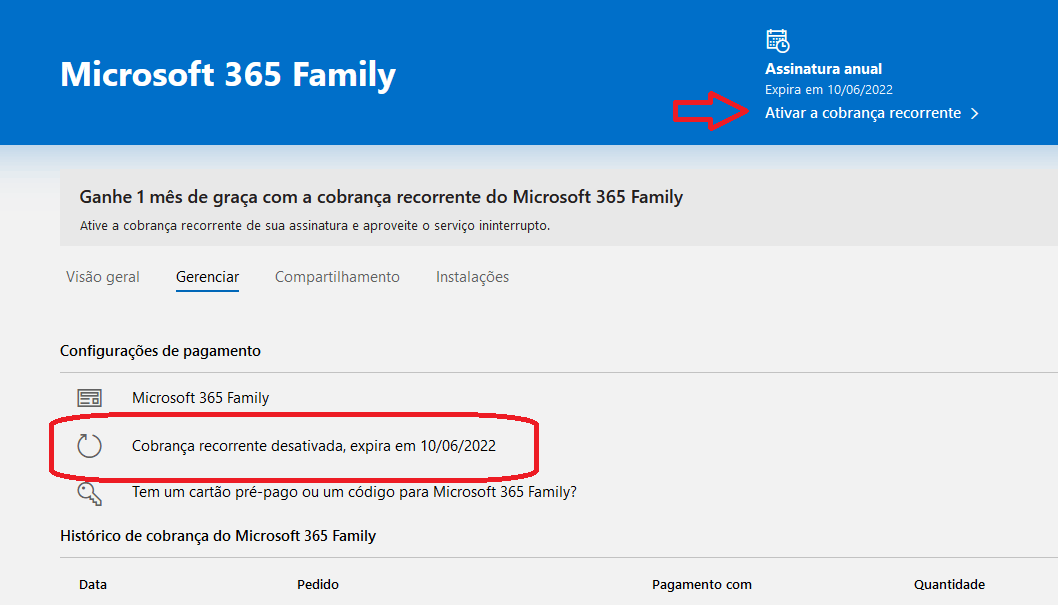Click 'Cobrança recorrente desativada, expira em 10/06/2022'
The width and height of the screenshot is (1058, 605).
coord(314,446)
